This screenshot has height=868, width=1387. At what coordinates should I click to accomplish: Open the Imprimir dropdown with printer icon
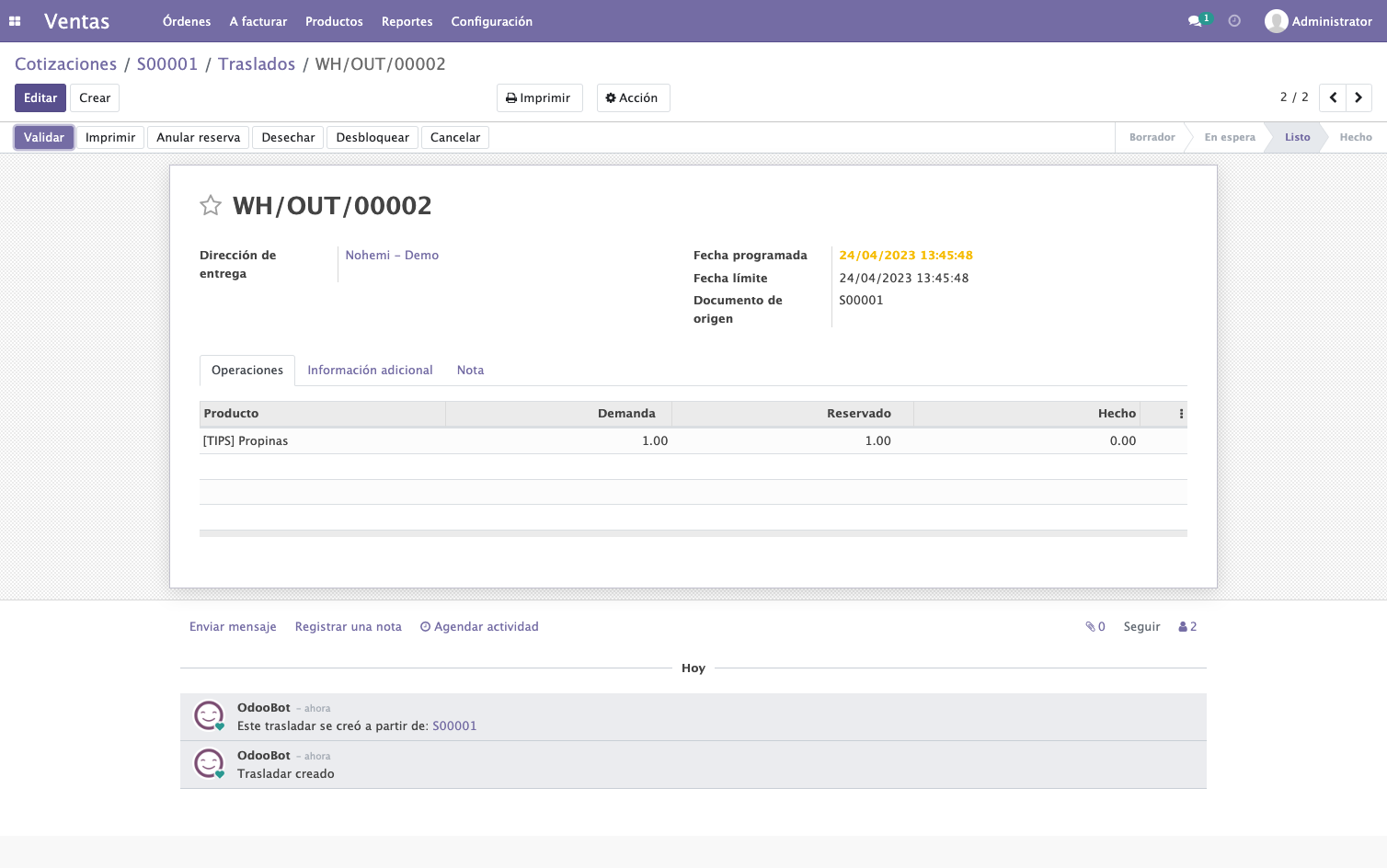tap(539, 97)
